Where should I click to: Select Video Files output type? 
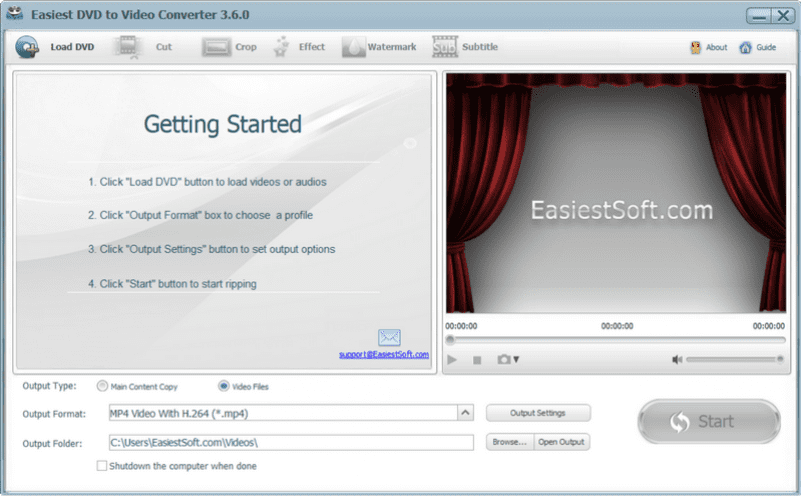[x=243, y=386]
